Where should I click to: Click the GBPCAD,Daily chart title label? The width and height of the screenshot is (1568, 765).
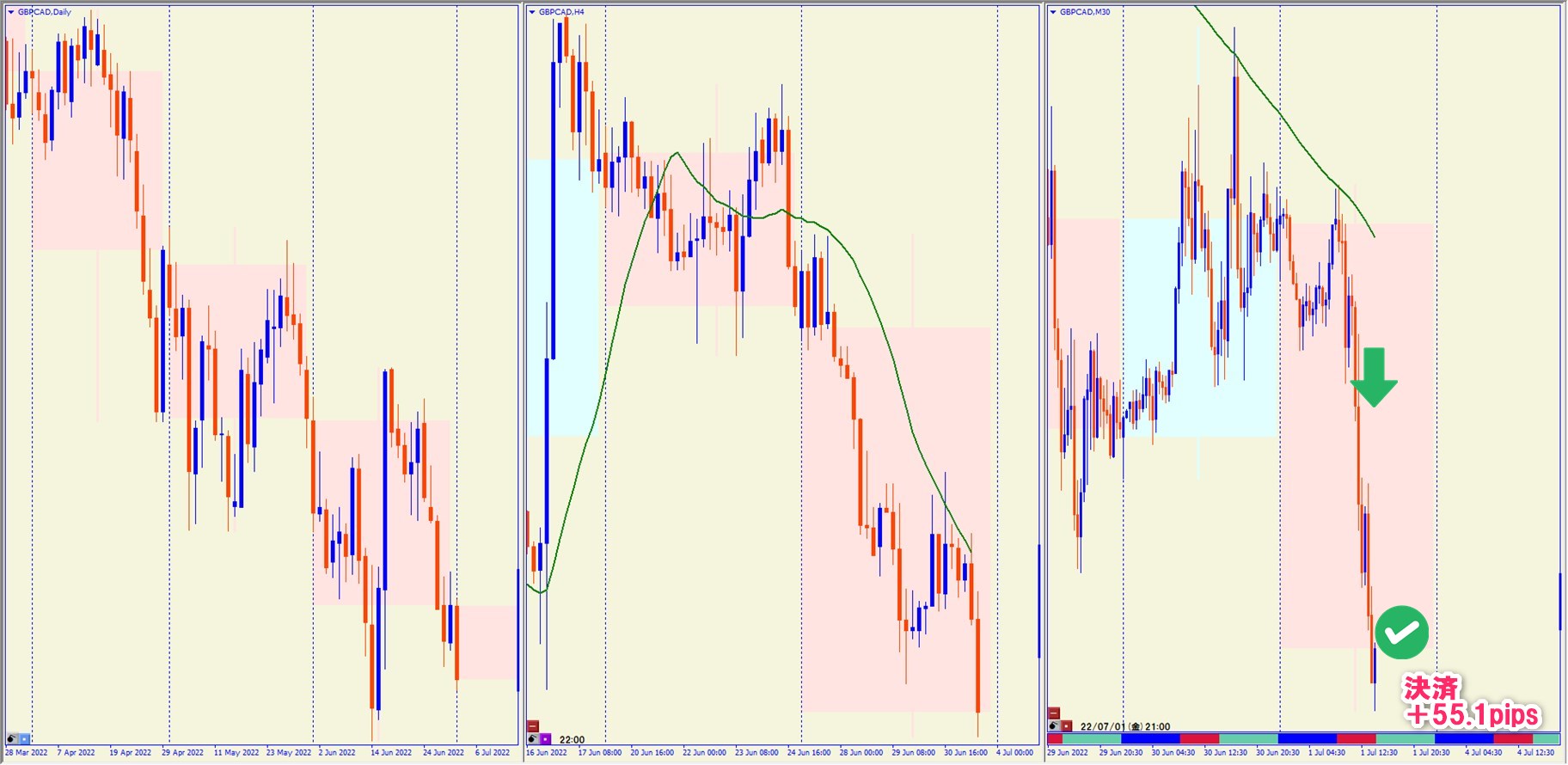(x=45, y=12)
